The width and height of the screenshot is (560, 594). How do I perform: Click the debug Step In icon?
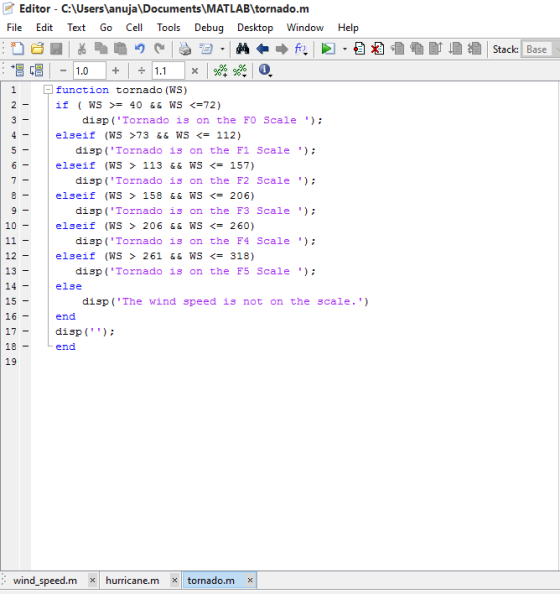tap(417, 49)
